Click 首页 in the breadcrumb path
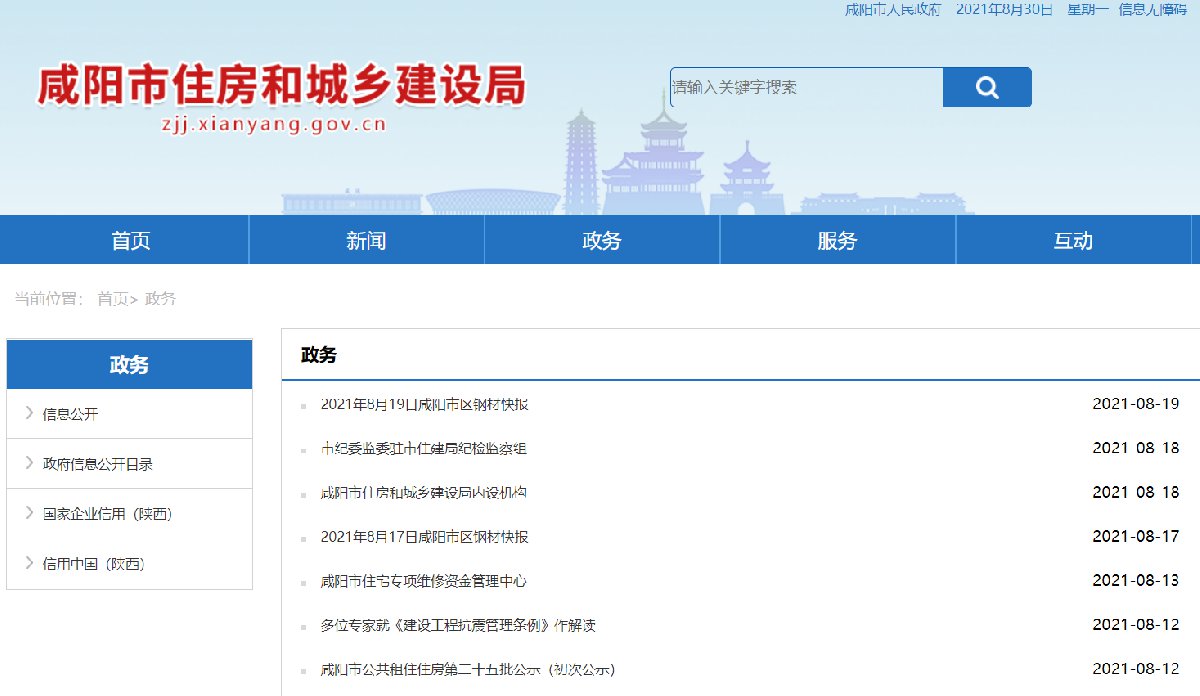 pos(112,299)
